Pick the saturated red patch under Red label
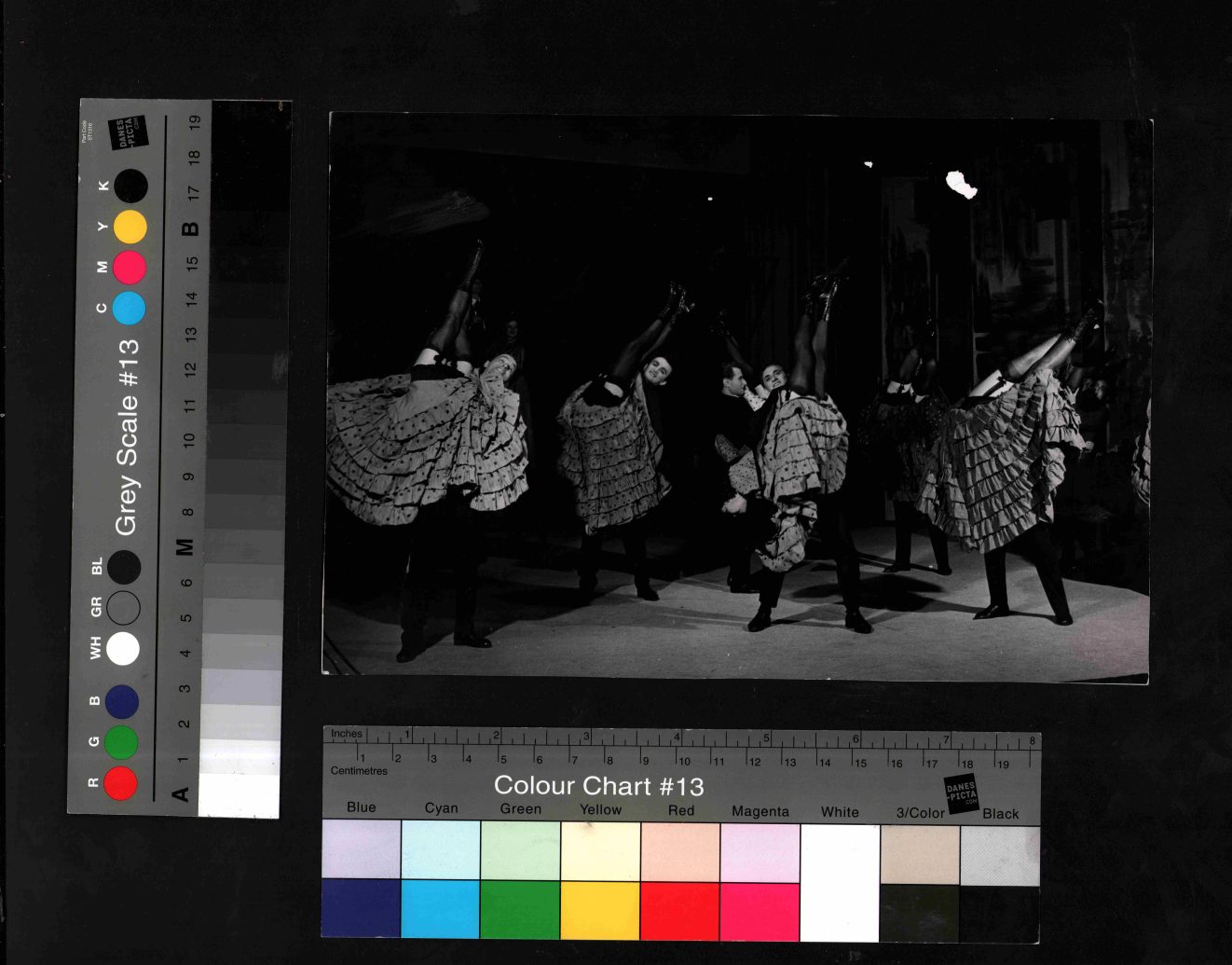 pyautogui.click(x=679, y=911)
